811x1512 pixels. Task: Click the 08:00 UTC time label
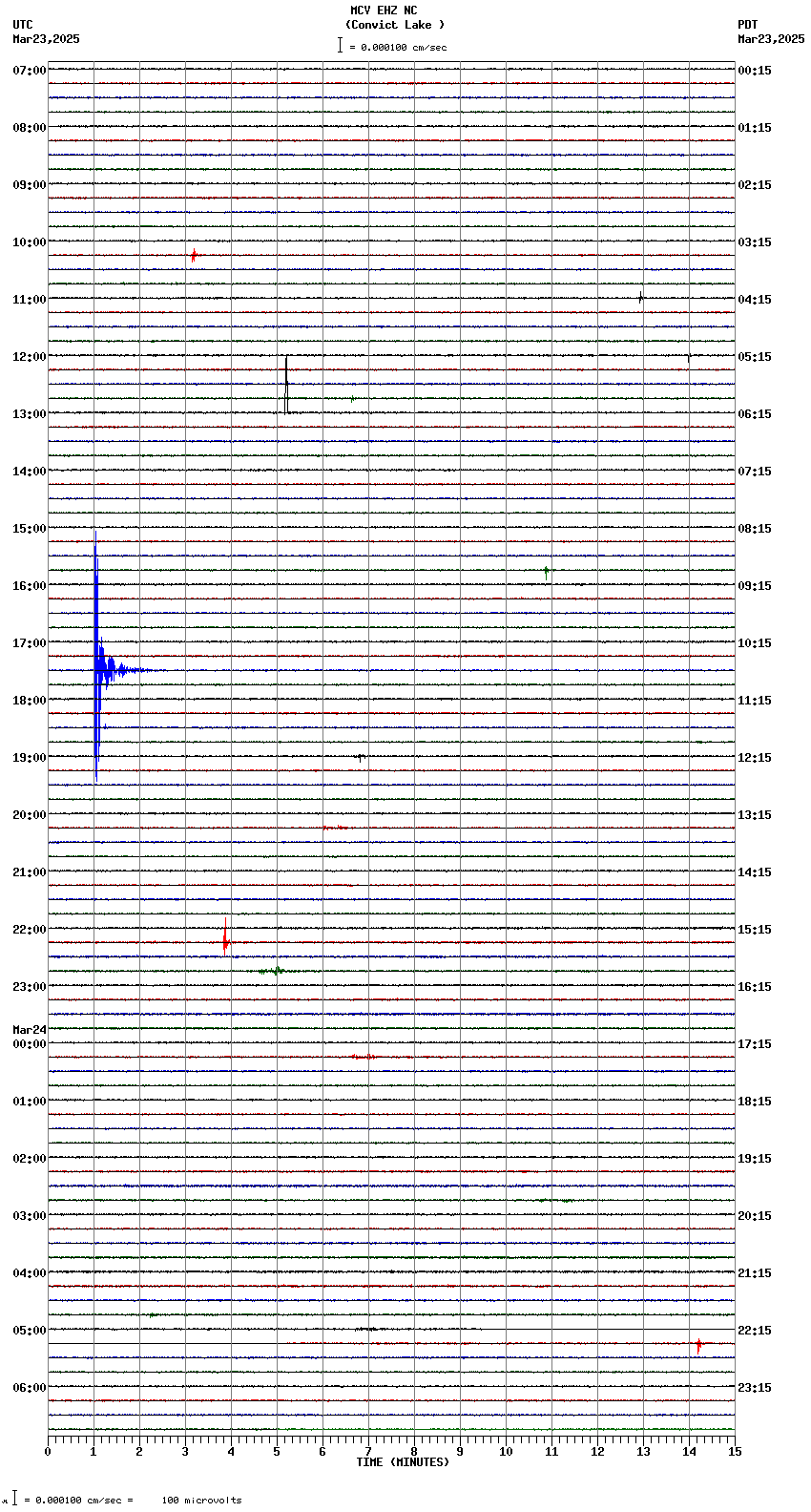pos(30,128)
